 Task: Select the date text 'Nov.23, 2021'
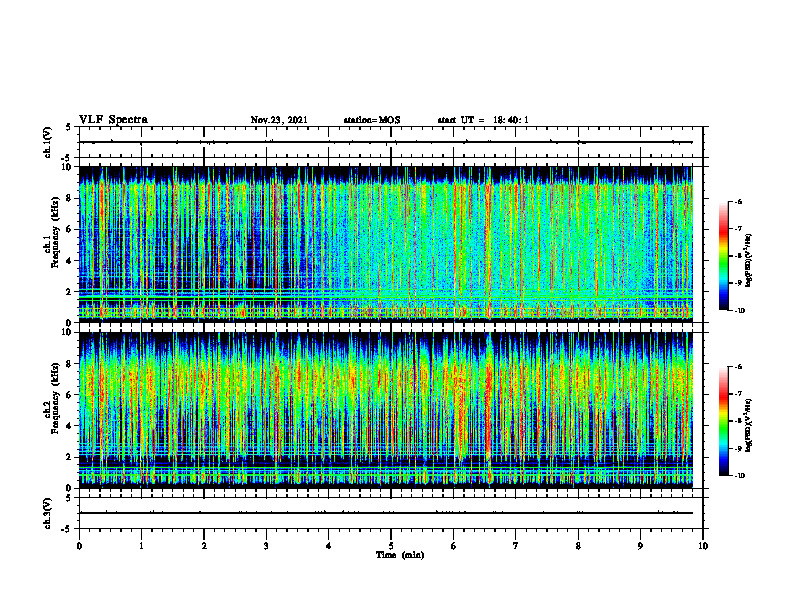coord(279,120)
